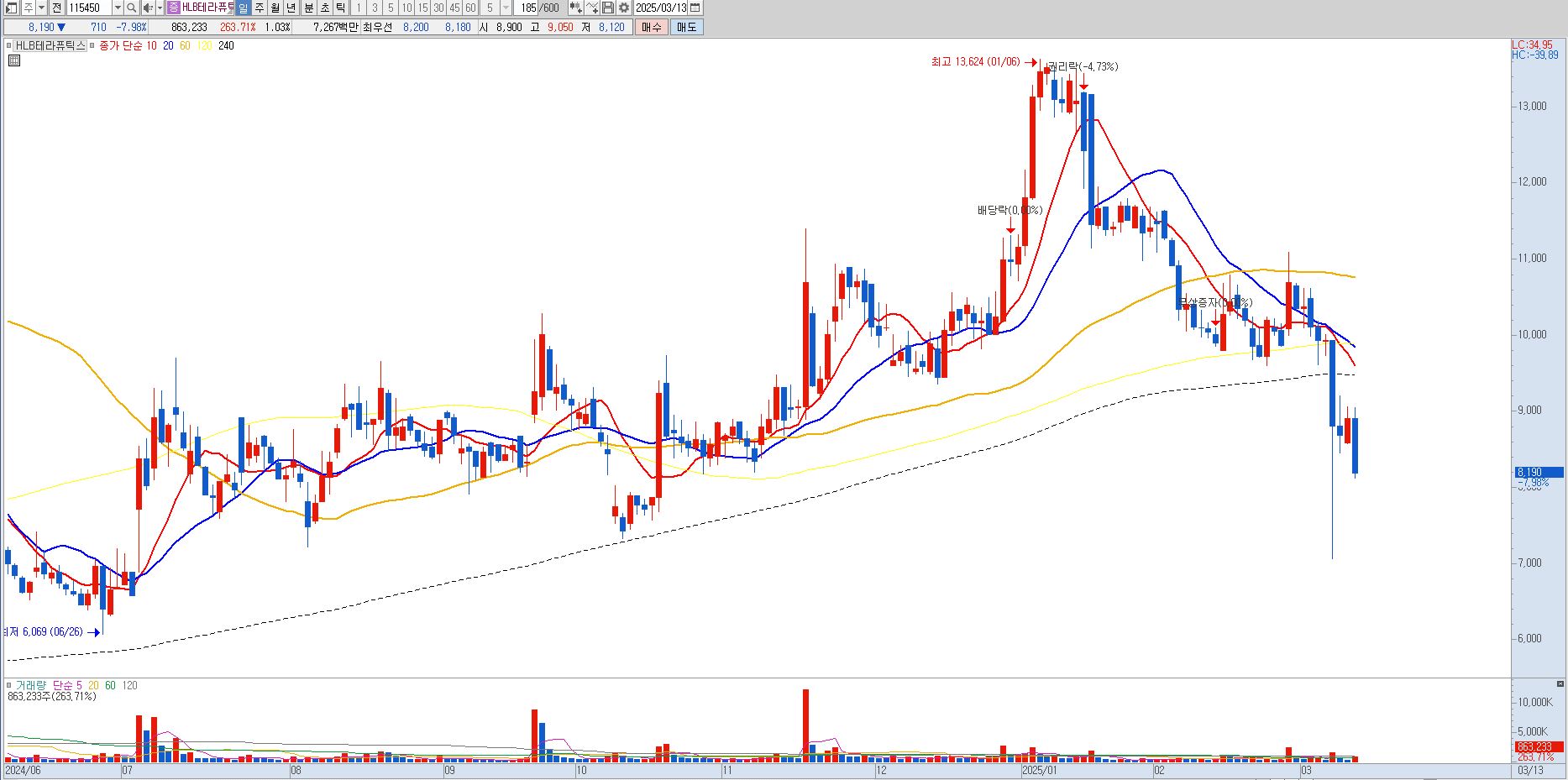Select the 일 (daily) period
This screenshot has height=780, width=1568.
point(244,8)
